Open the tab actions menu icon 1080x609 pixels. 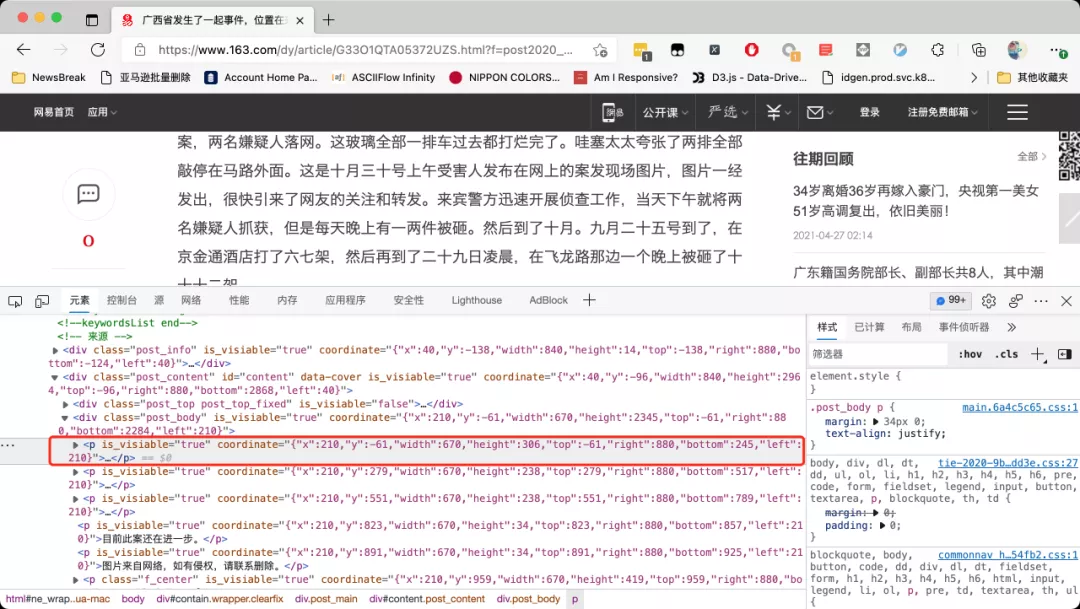92,20
